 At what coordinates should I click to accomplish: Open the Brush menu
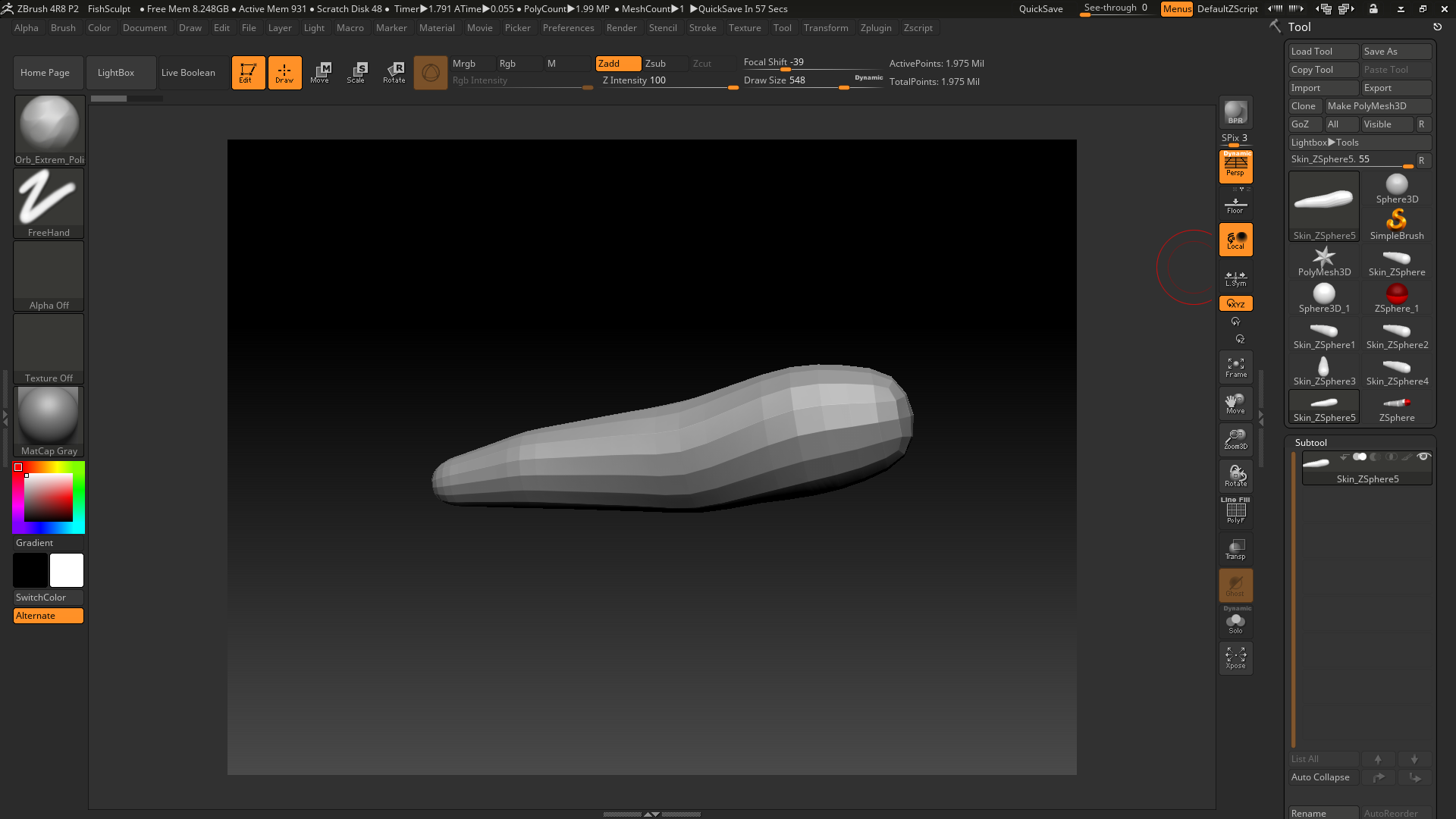63,28
